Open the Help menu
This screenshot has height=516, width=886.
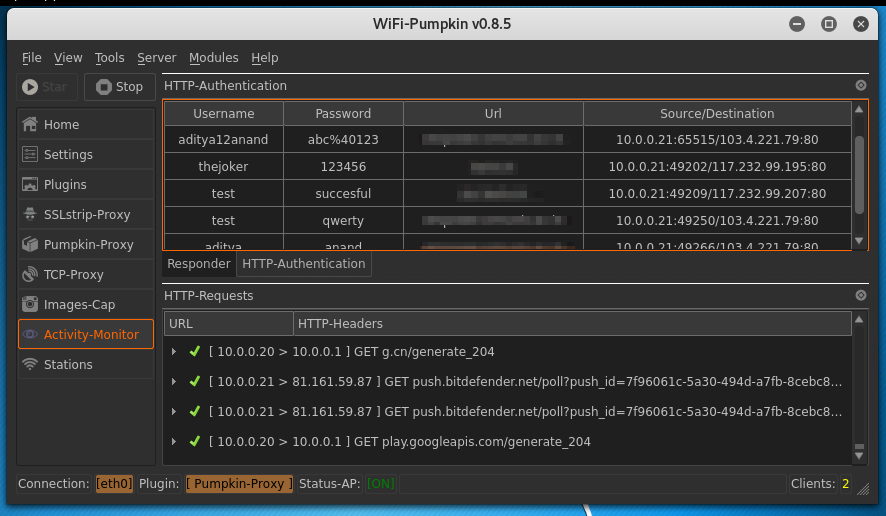pos(264,58)
